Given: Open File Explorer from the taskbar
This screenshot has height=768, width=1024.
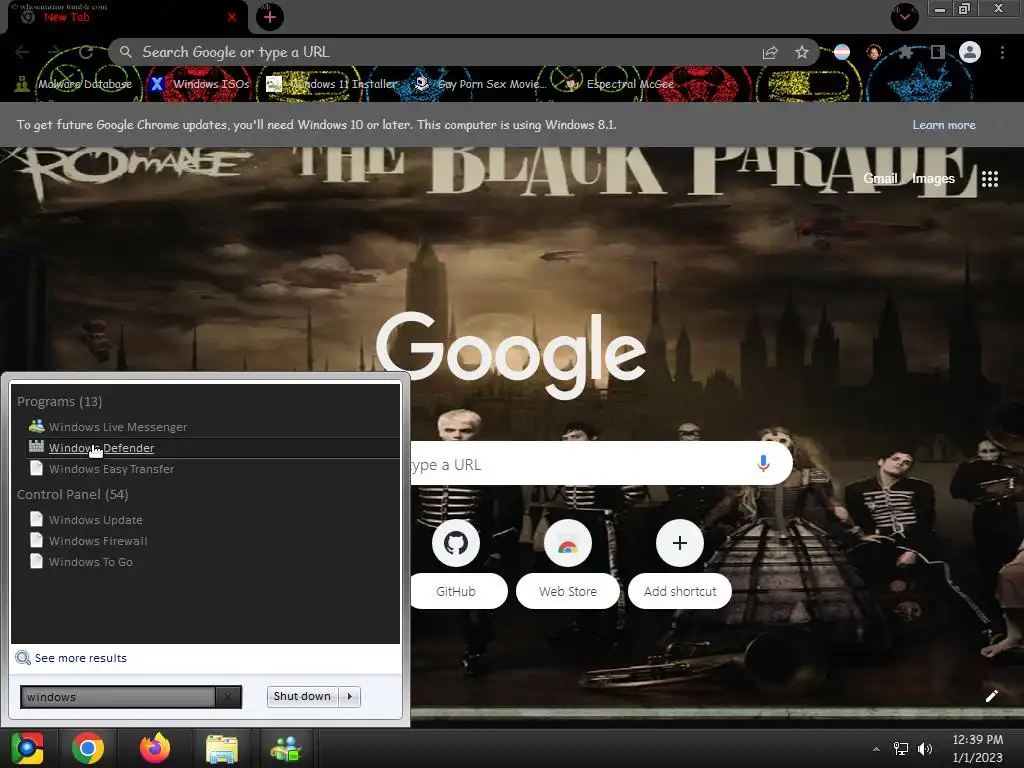Looking at the screenshot, I should pyautogui.click(x=222, y=749).
